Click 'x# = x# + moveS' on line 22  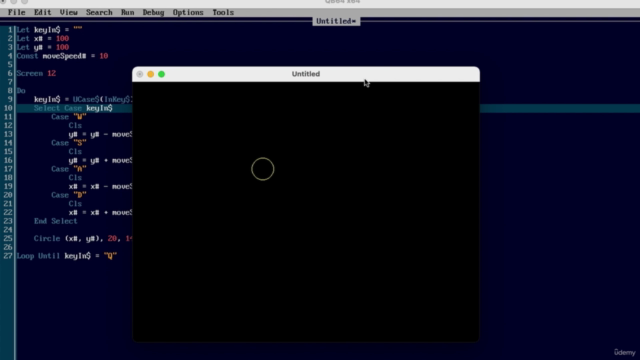tap(100, 213)
